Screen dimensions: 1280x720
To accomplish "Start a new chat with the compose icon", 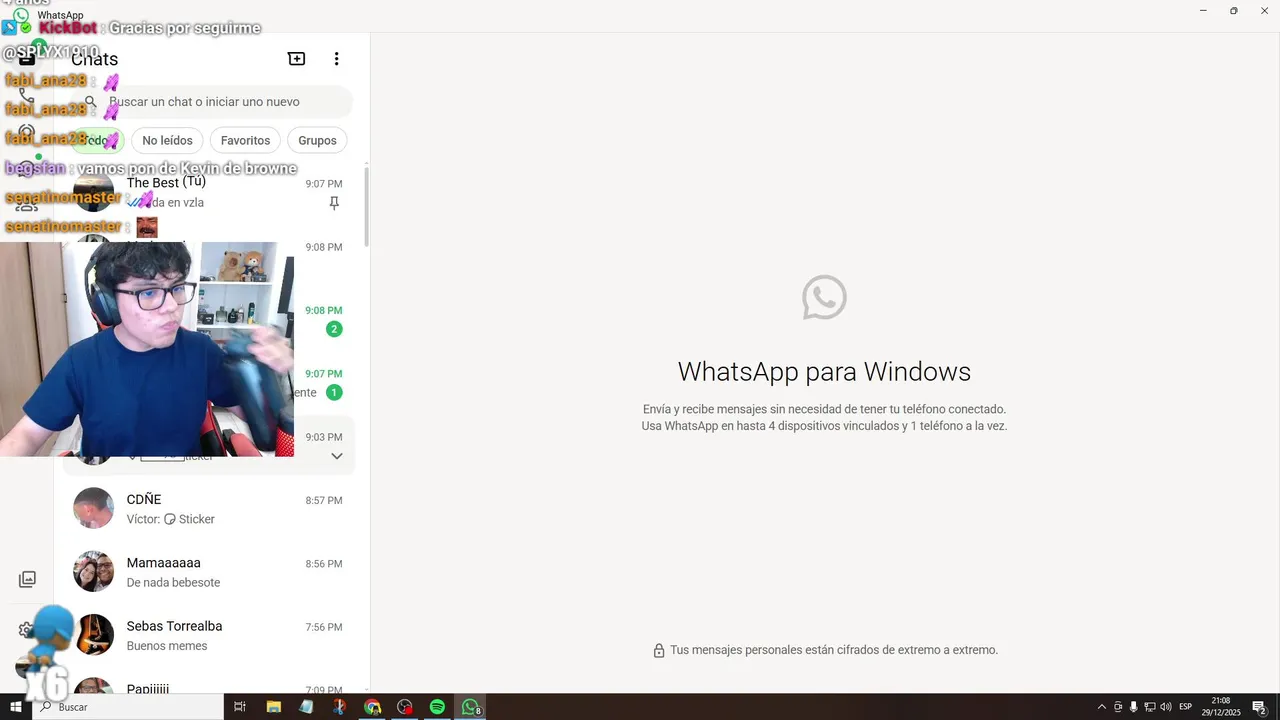I will click(297, 59).
